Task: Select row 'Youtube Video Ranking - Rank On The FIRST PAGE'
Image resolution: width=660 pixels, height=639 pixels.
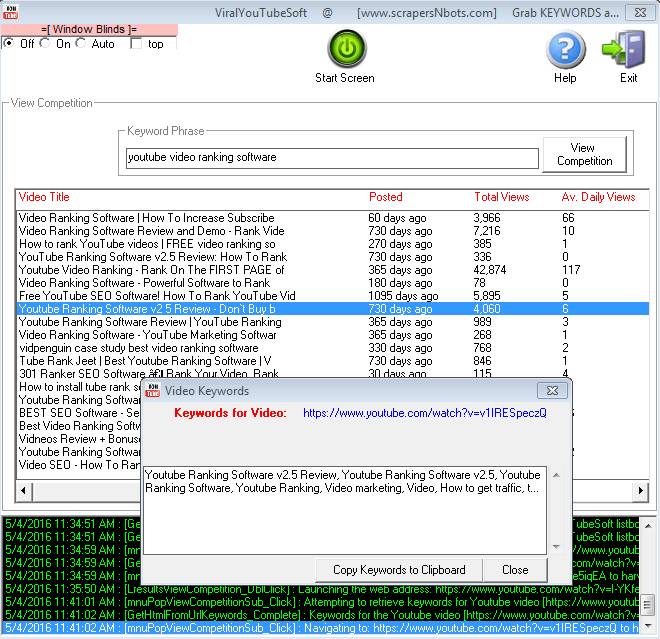Action: click(x=333, y=270)
